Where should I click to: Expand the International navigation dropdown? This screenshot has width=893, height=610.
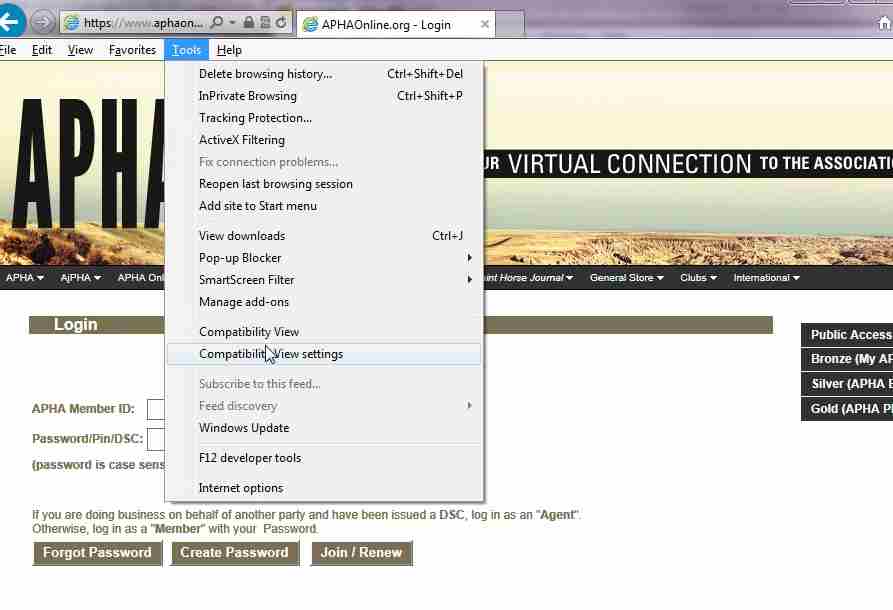pyautogui.click(x=767, y=277)
